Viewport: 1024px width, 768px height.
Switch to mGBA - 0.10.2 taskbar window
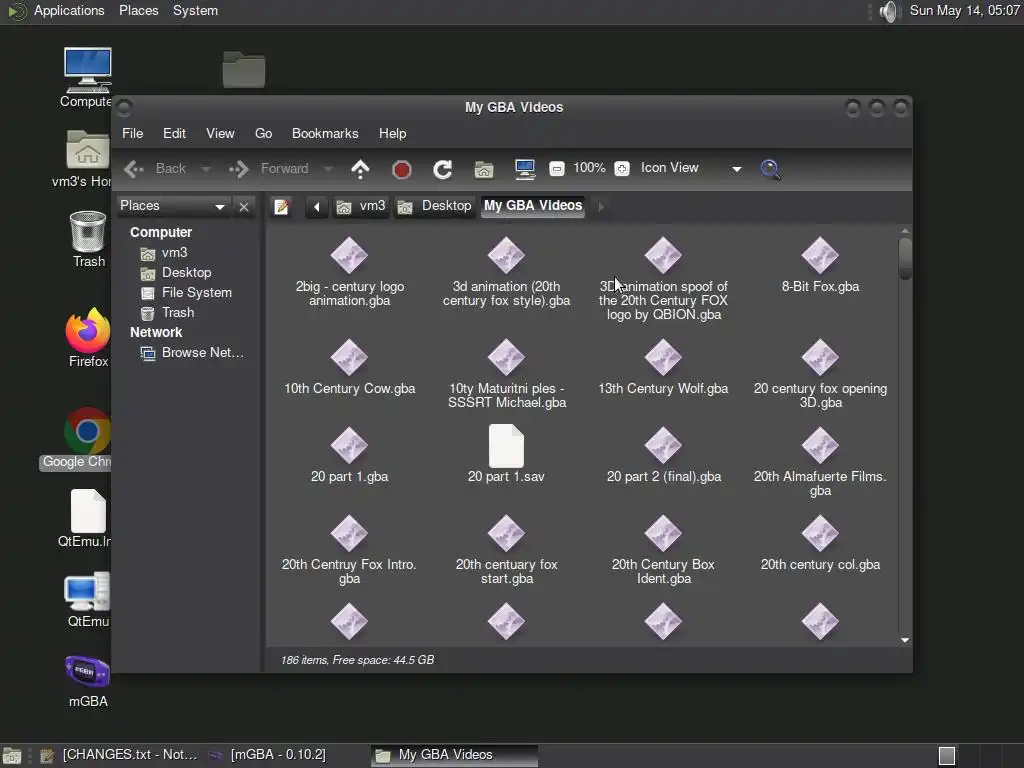coord(267,755)
